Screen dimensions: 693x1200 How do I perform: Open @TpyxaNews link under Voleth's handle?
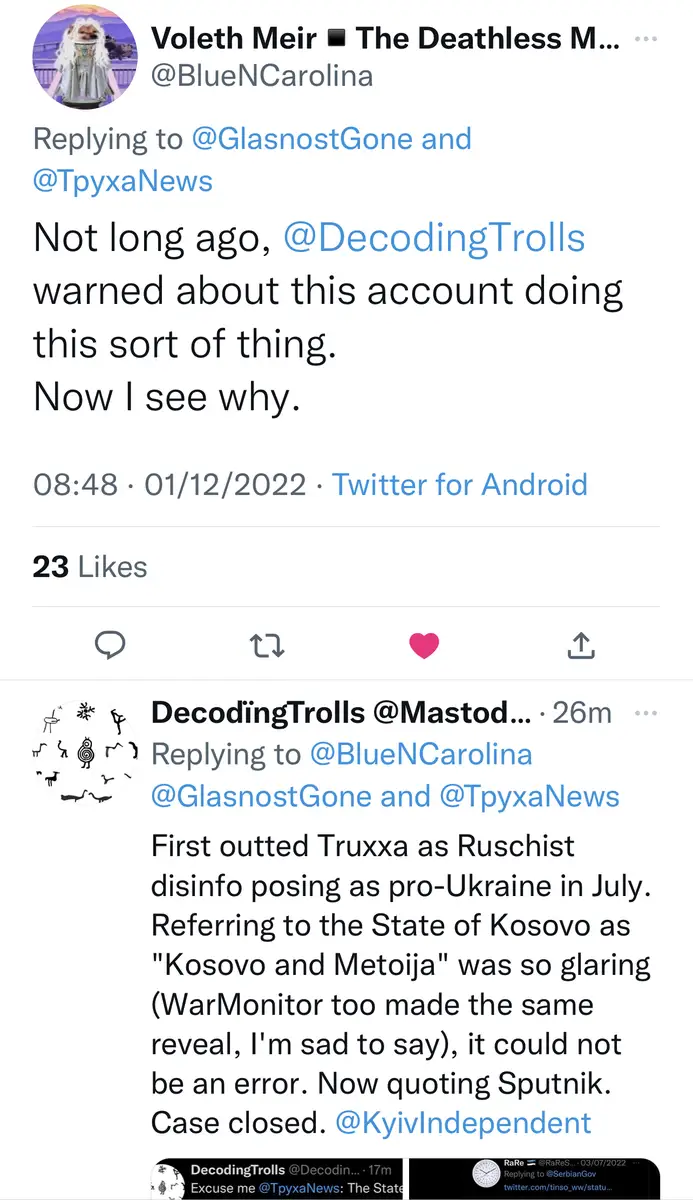(x=123, y=180)
